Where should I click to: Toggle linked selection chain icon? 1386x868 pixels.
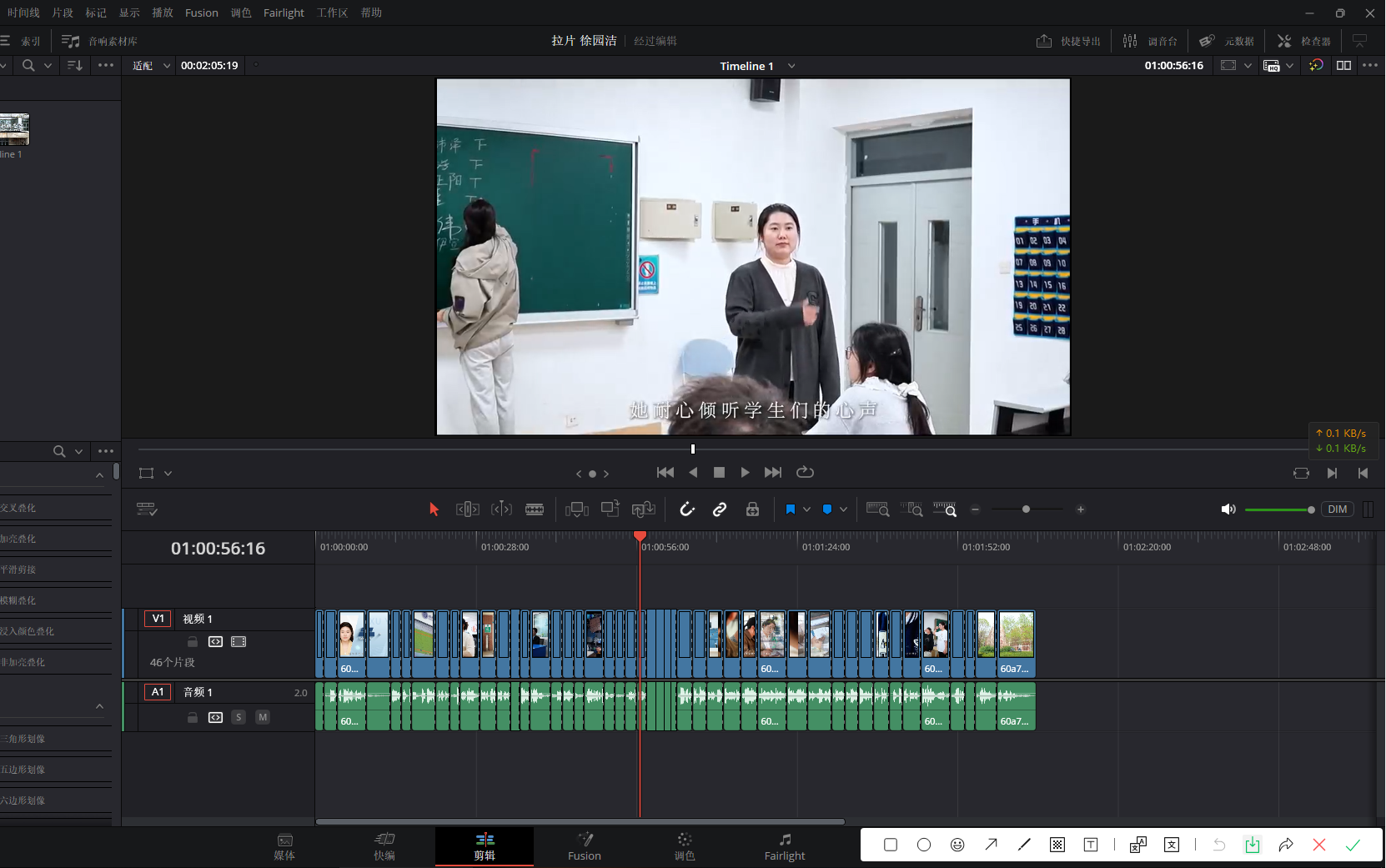(x=720, y=509)
